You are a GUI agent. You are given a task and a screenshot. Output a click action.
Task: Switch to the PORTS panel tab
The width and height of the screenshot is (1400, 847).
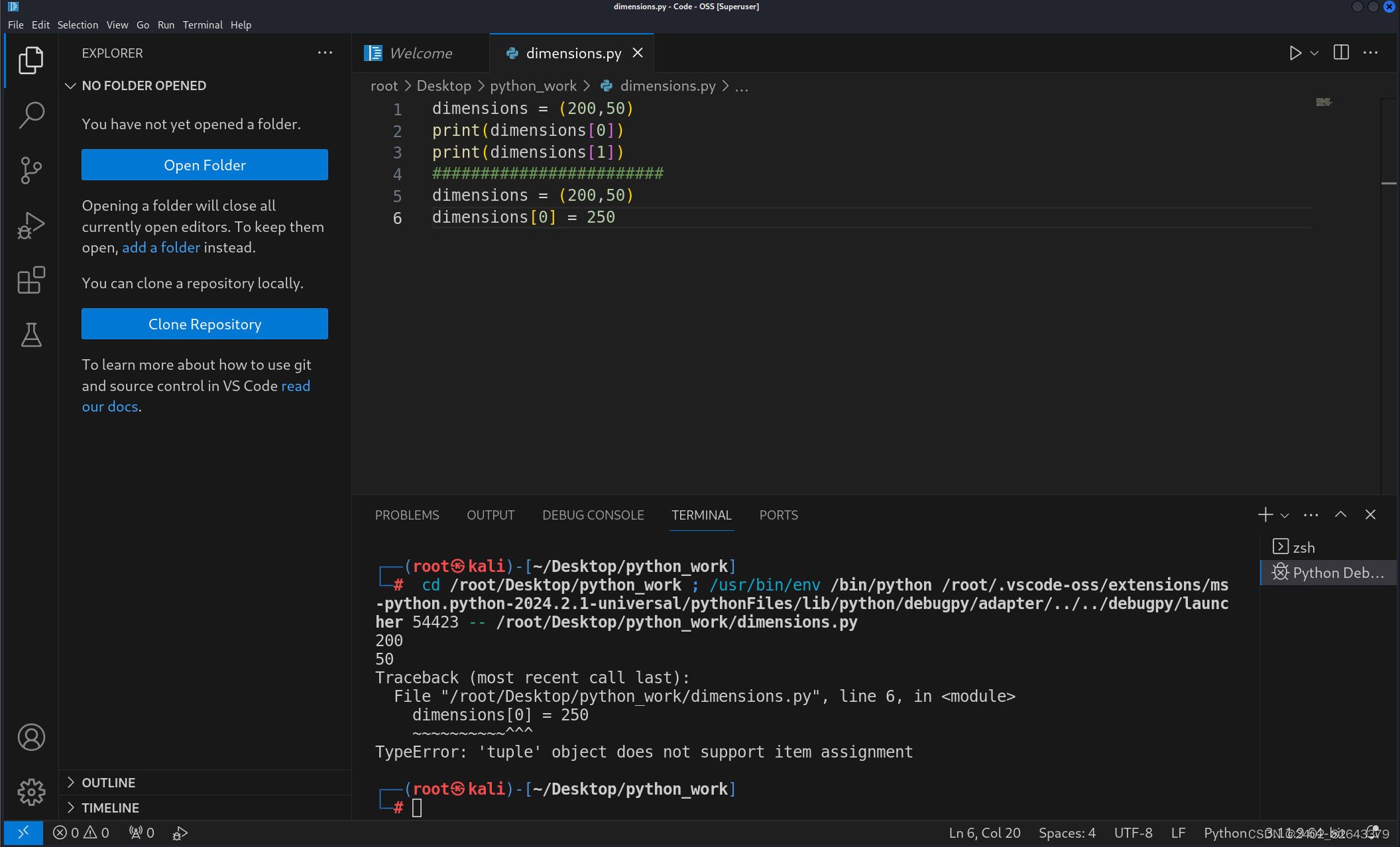779,515
